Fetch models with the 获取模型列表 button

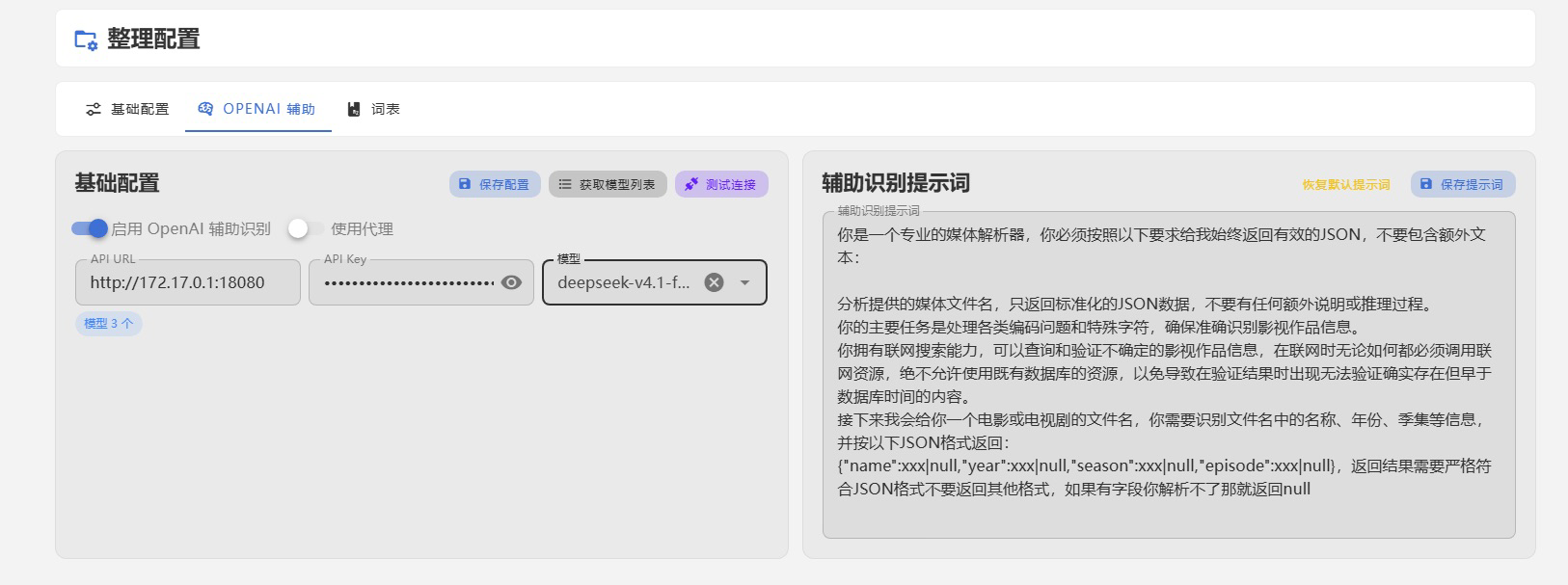(608, 184)
